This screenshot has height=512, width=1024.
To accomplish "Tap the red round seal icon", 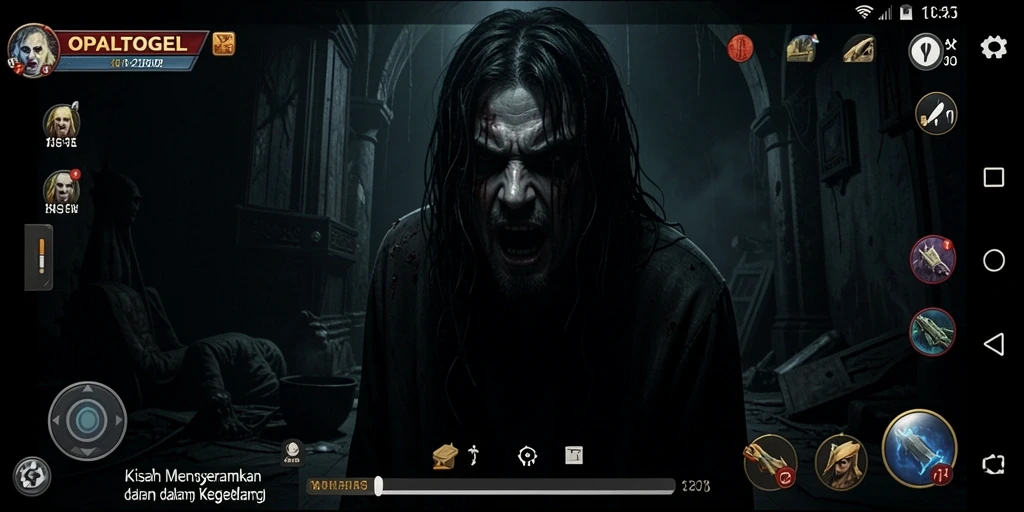I will pyautogui.click(x=740, y=48).
